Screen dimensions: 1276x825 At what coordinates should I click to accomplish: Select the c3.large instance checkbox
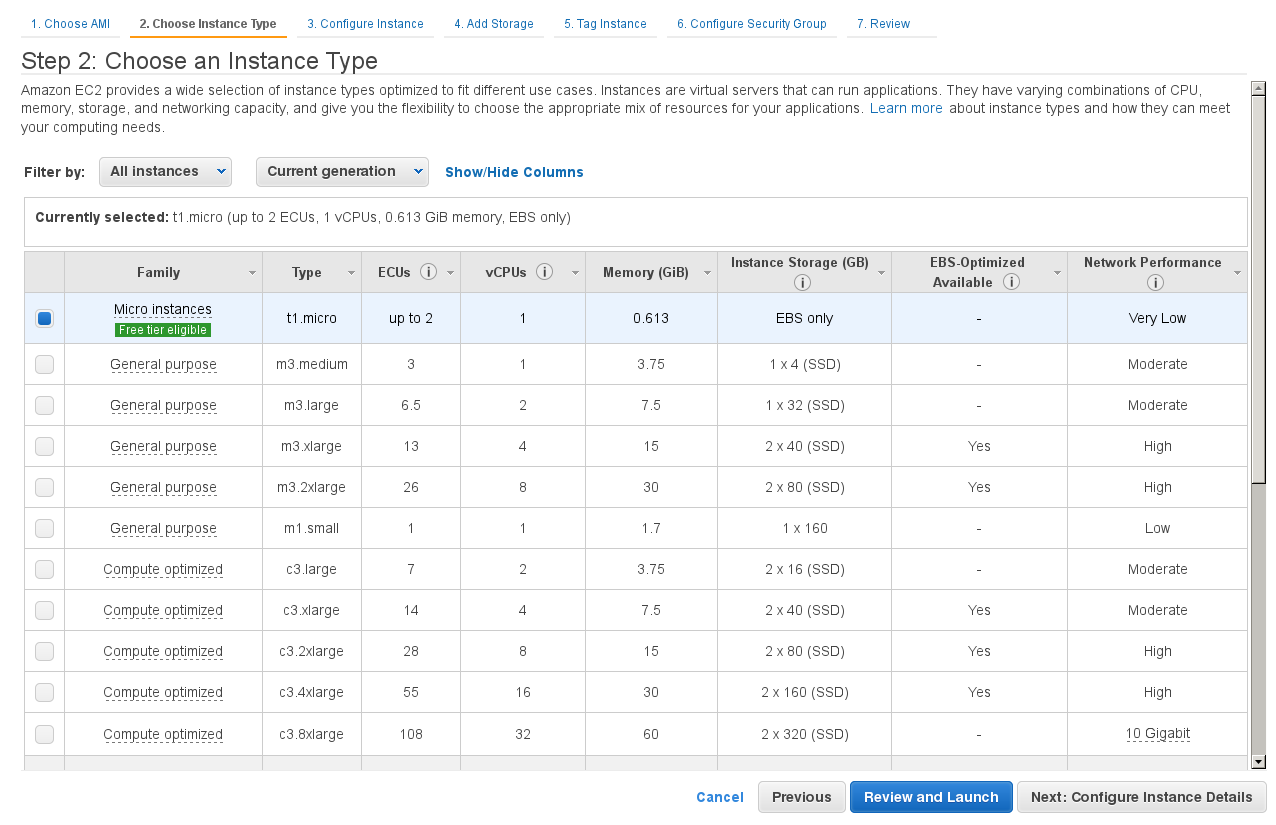[x=44, y=569]
